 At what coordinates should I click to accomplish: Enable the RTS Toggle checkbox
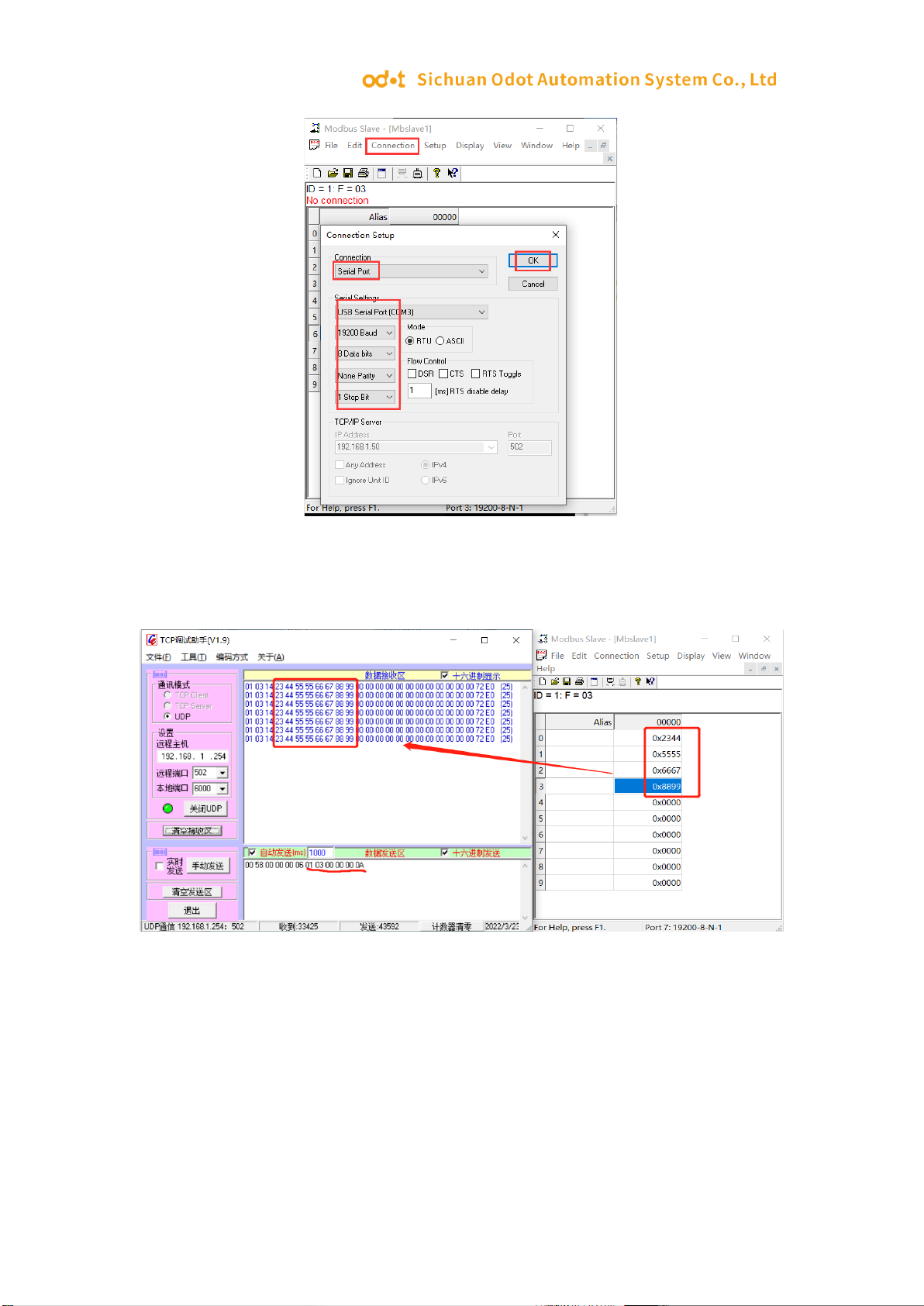coord(476,374)
